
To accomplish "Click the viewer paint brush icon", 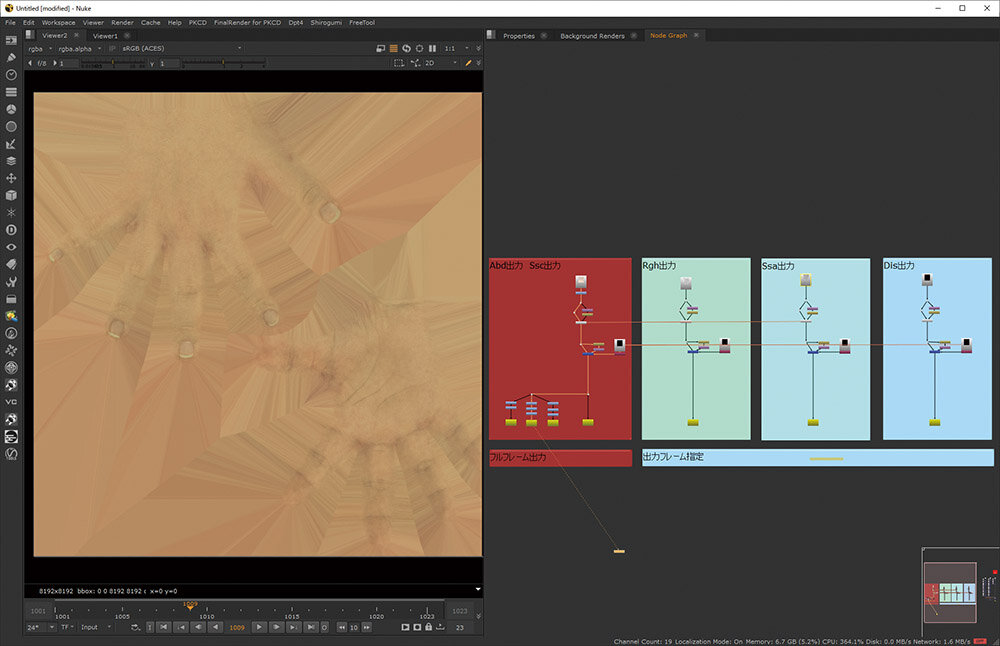I will [x=468, y=63].
